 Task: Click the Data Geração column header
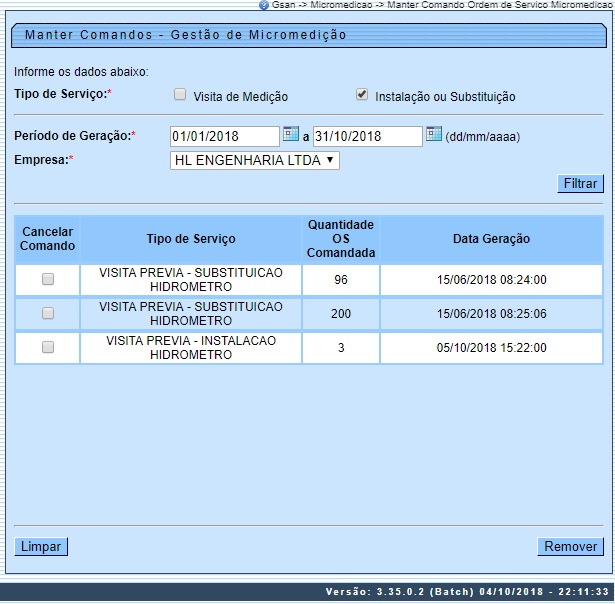point(491,239)
